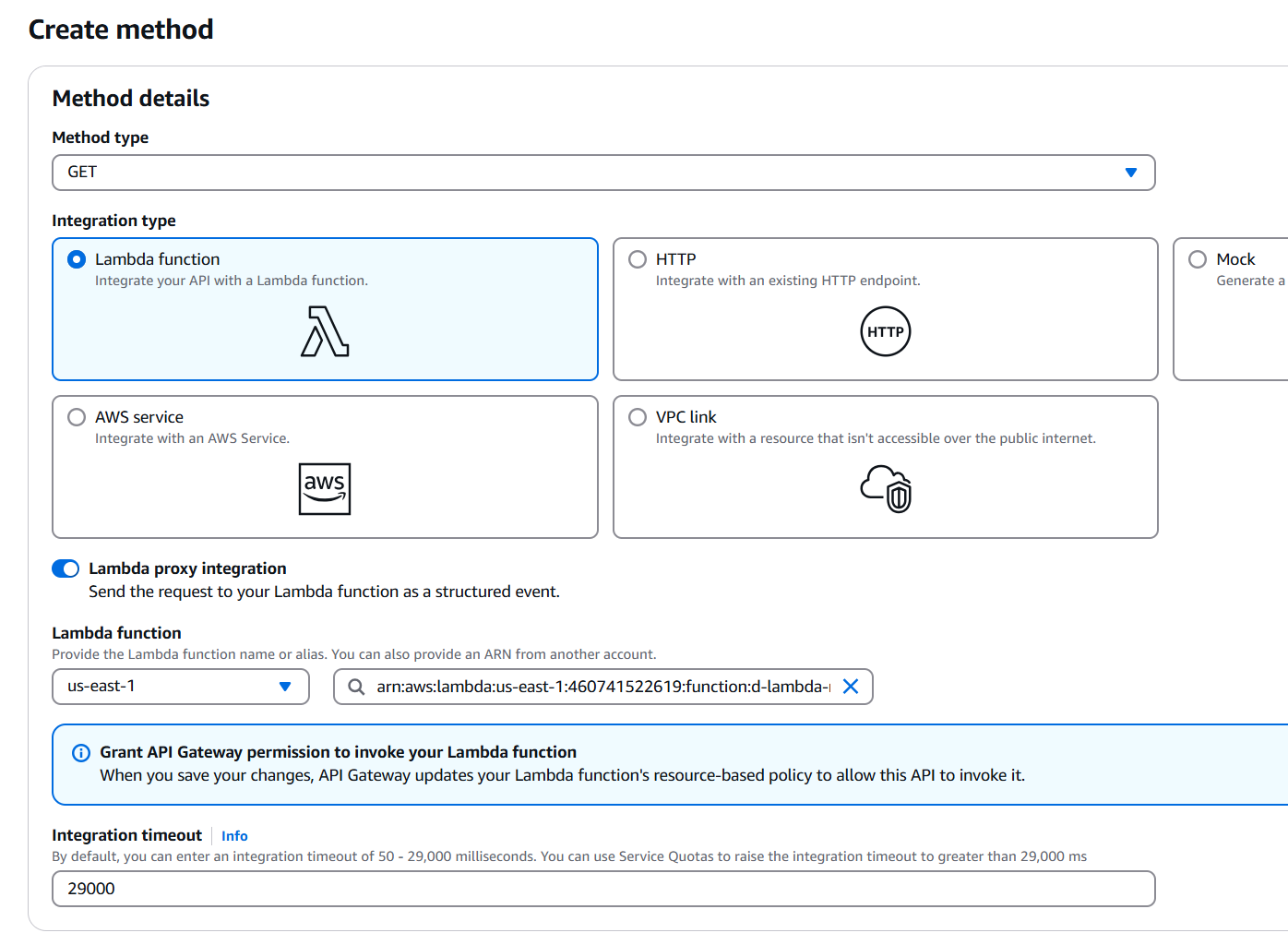Click the search magnifier in ARN field

tap(356, 687)
